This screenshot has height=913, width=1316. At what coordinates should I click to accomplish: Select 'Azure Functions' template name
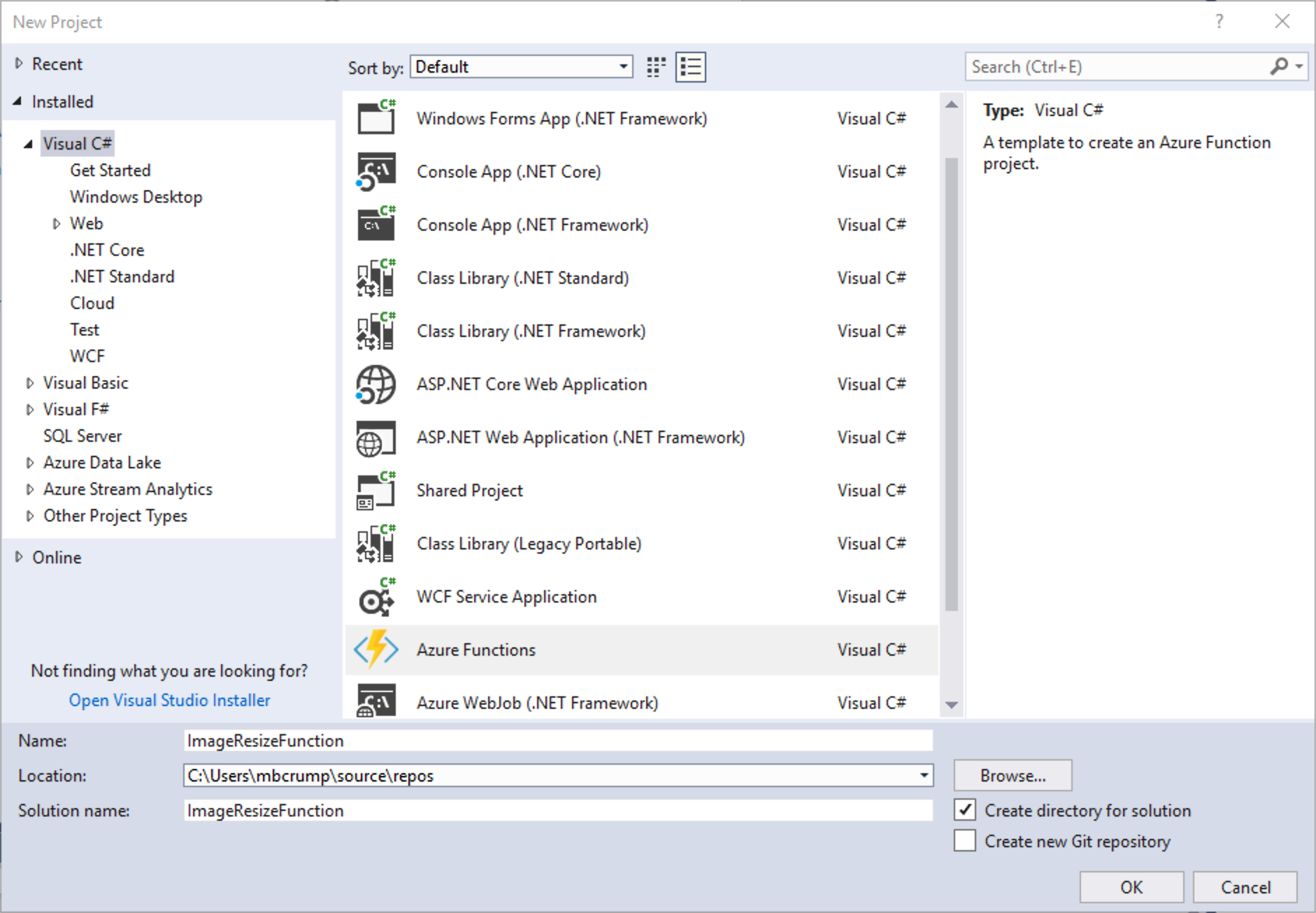pos(476,649)
